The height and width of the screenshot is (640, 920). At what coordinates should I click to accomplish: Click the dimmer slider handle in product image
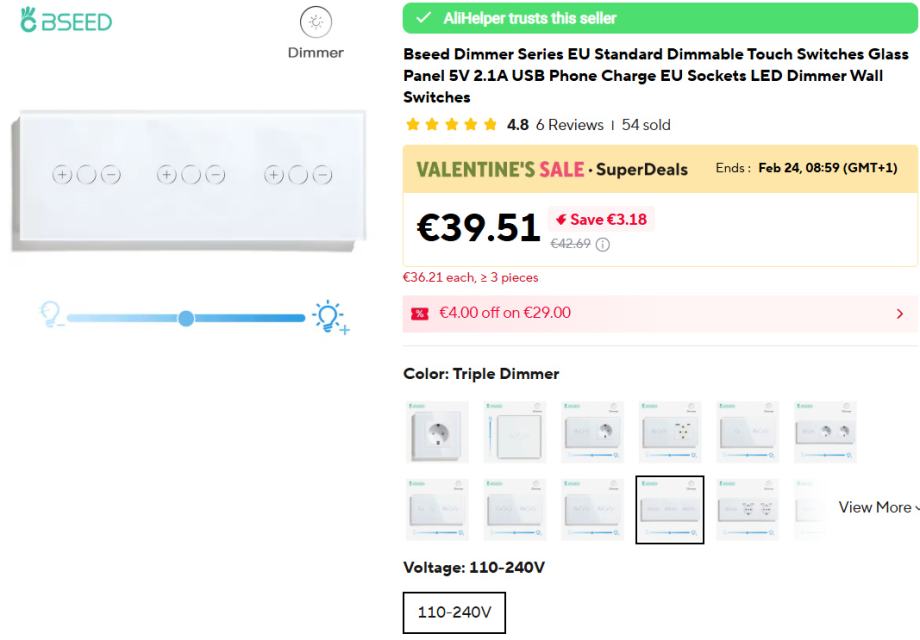186,318
